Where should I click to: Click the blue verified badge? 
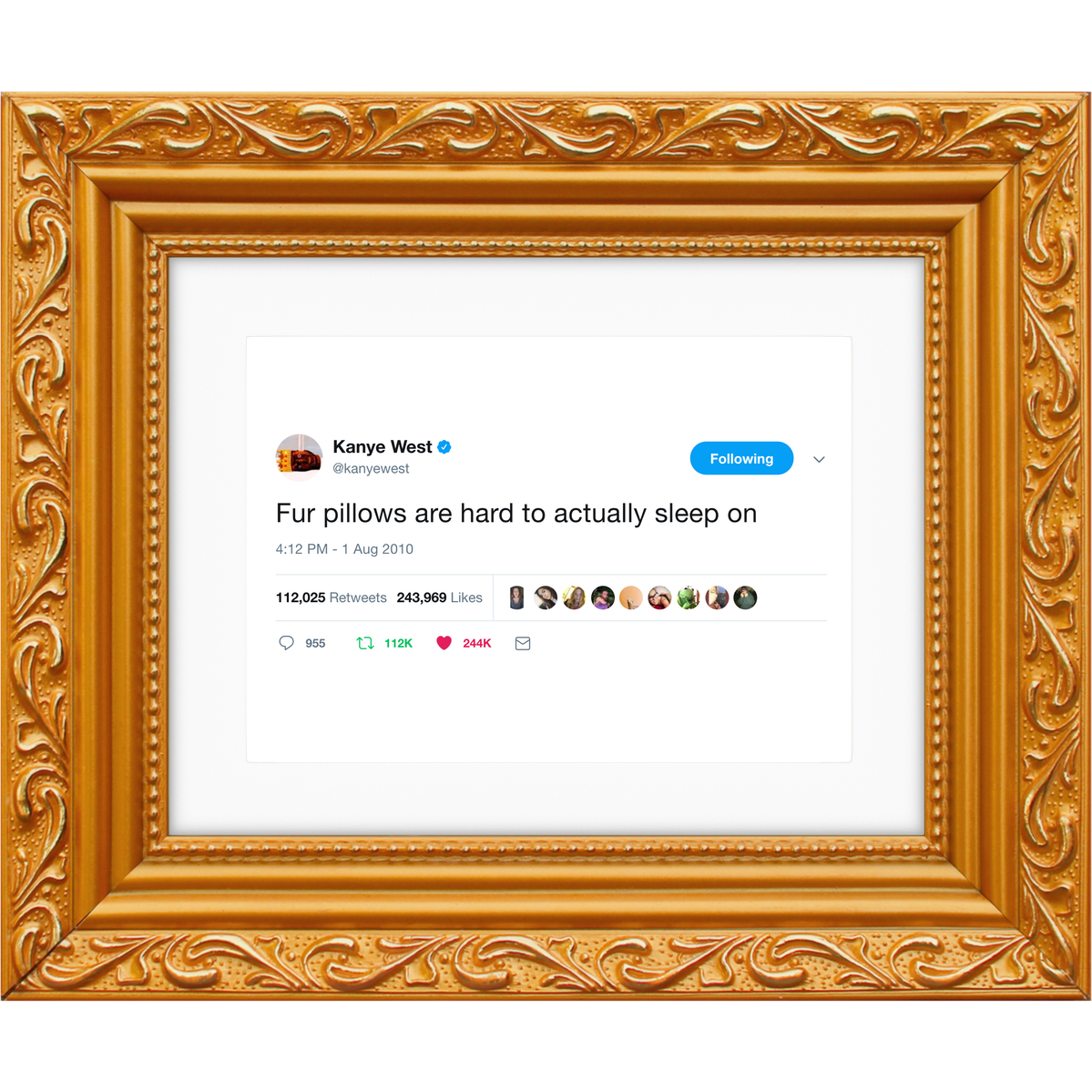444,447
